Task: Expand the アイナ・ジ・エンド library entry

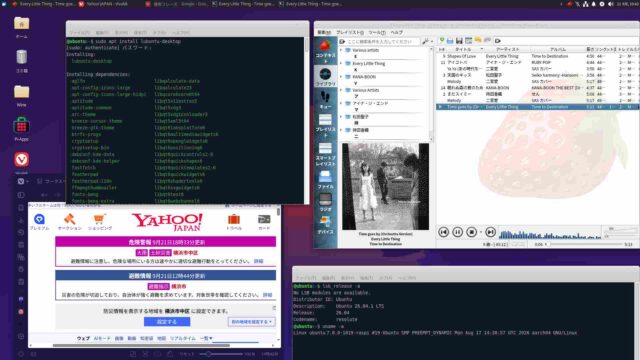Action: coord(341,103)
